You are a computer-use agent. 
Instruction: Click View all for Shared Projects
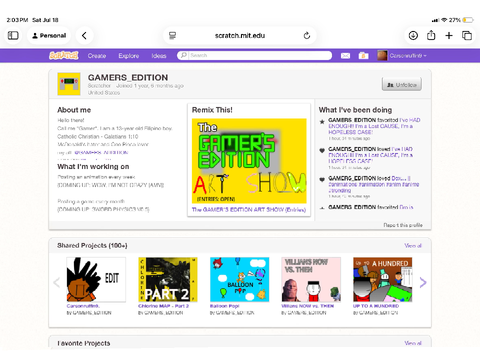413,246
